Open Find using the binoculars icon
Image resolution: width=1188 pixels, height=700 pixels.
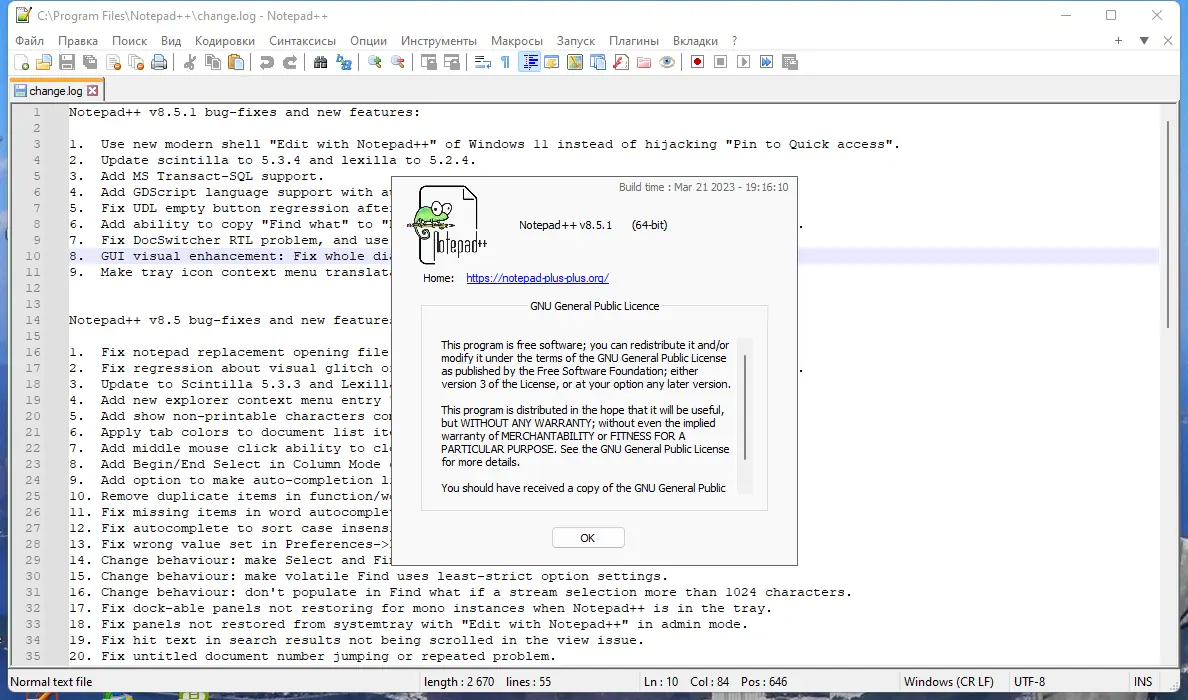(322, 62)
